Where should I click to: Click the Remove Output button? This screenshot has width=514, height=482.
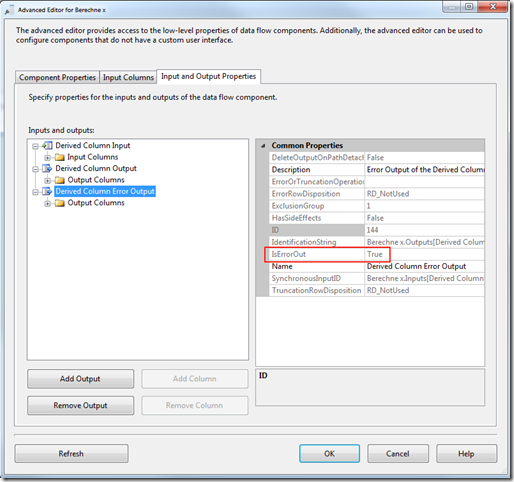(80, 405)
